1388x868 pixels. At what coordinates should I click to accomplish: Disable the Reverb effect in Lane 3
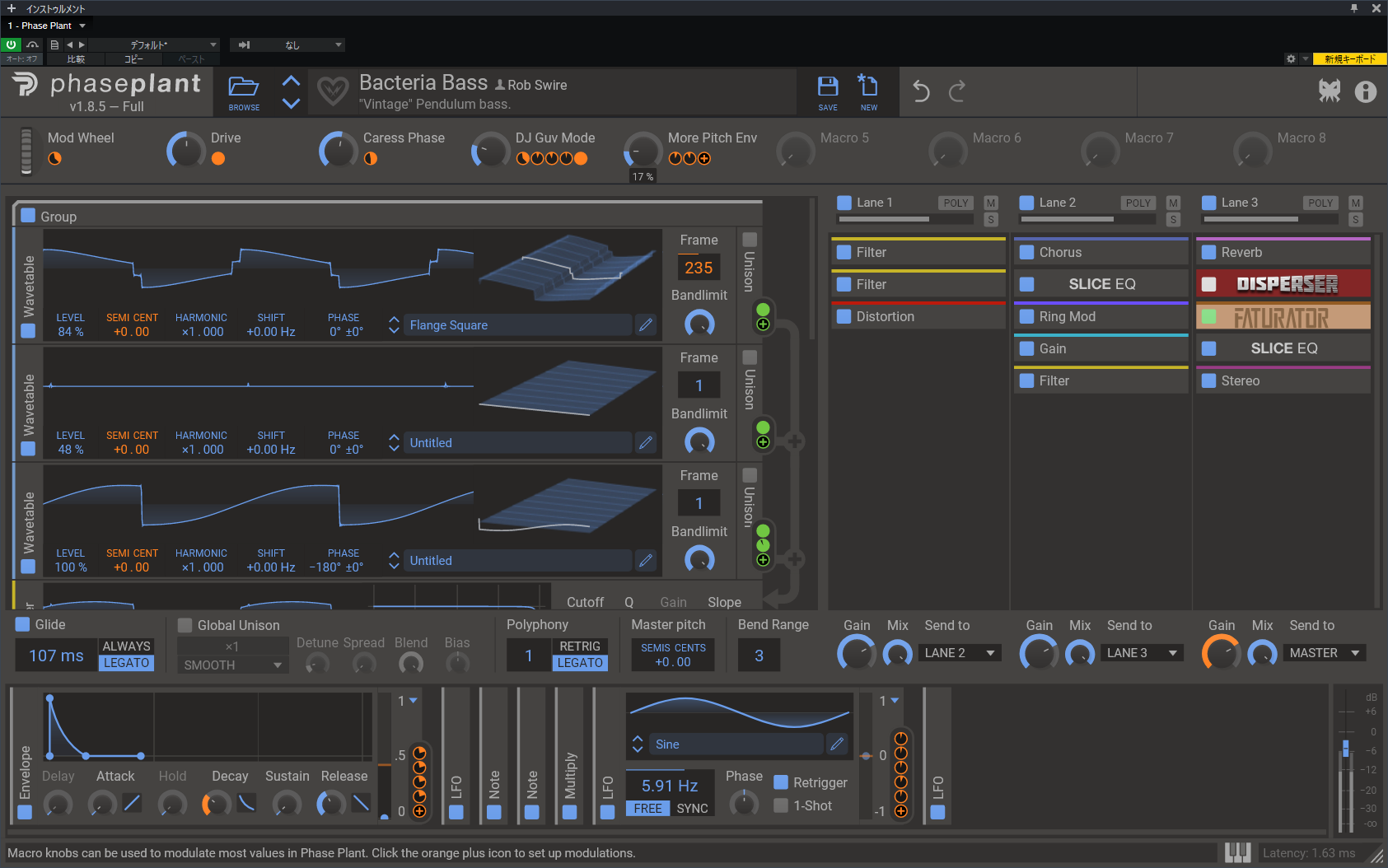click(1209, 252)
